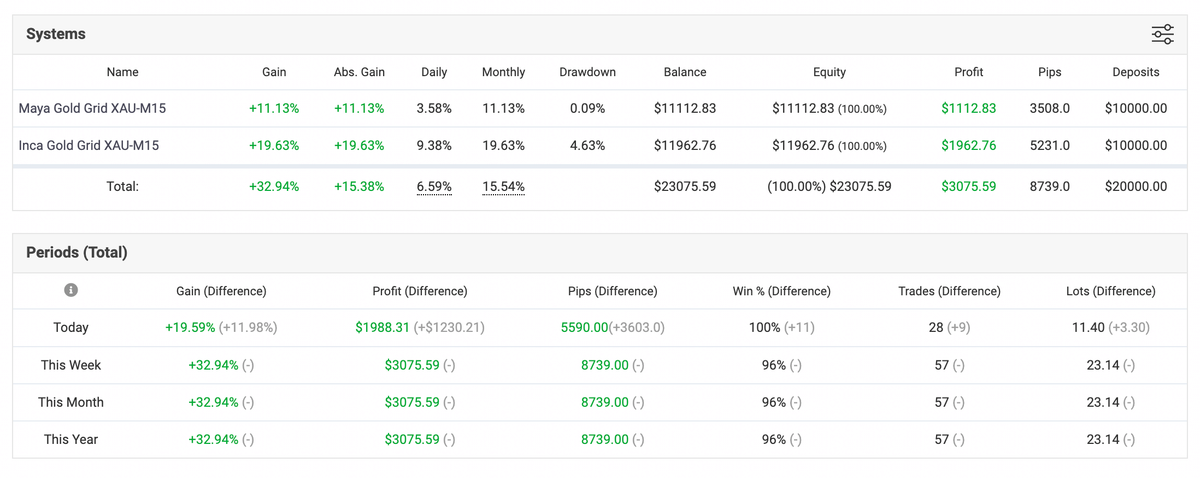Sort systems by Gain column header
This screenshot has width=1200, height=478.
point(274,72)
